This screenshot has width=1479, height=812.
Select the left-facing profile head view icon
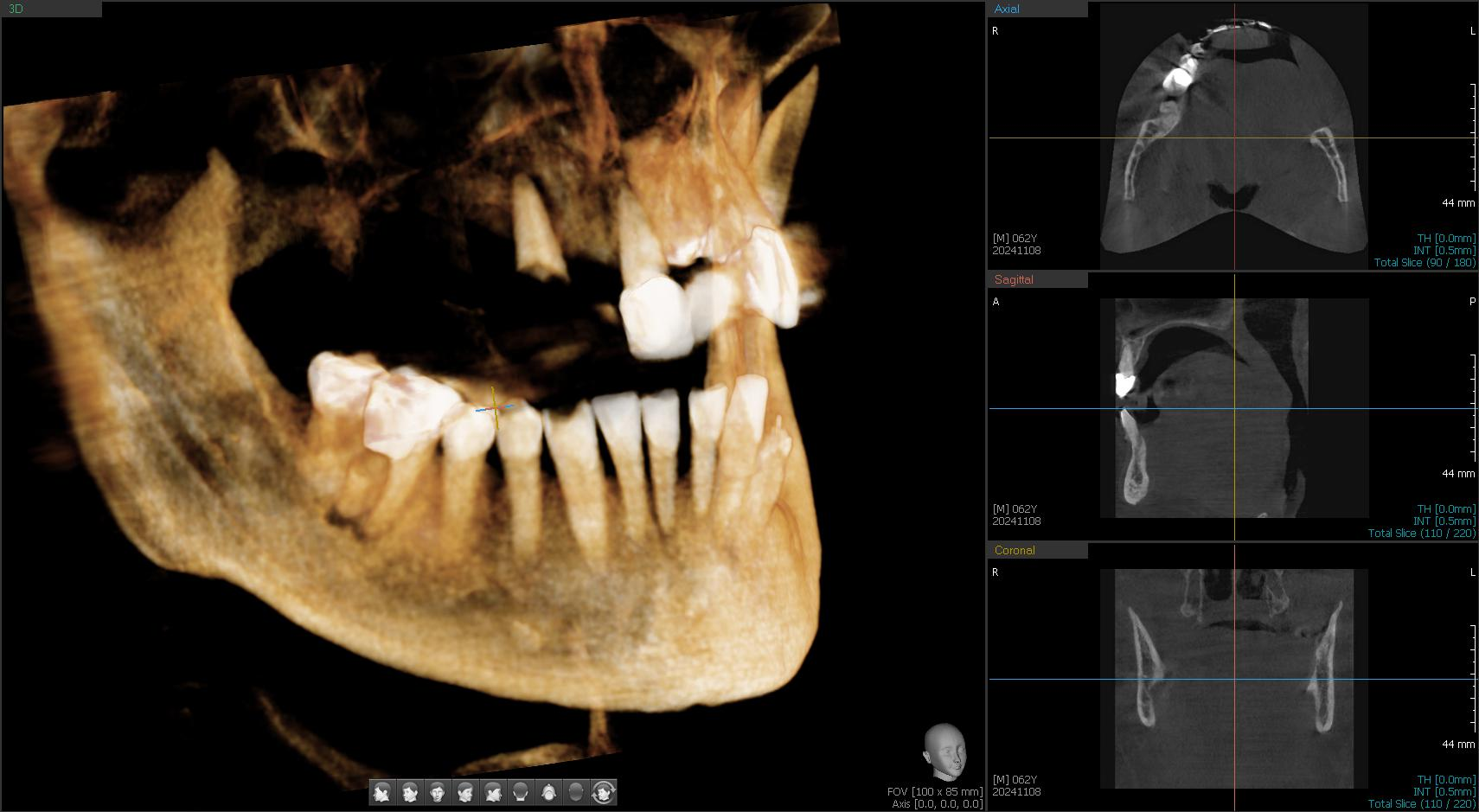[382, 792]
